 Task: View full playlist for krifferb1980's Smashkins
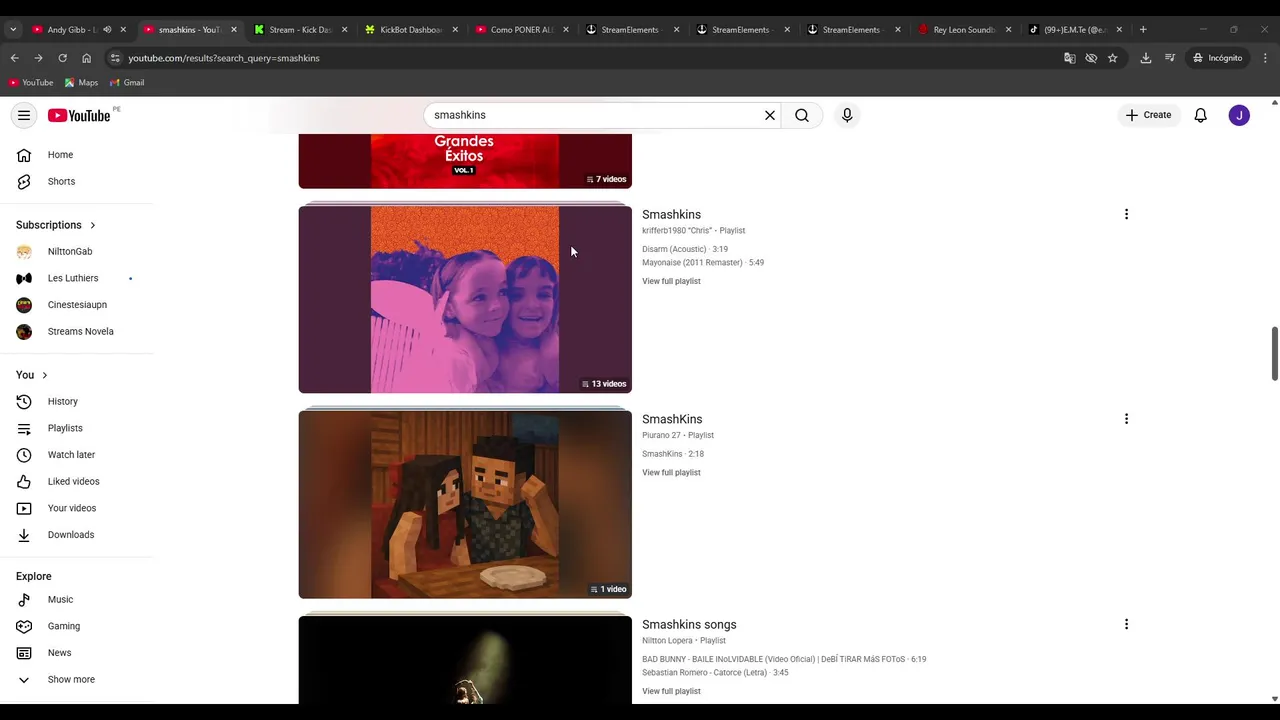pyautogui.click(x=671, y=282)
